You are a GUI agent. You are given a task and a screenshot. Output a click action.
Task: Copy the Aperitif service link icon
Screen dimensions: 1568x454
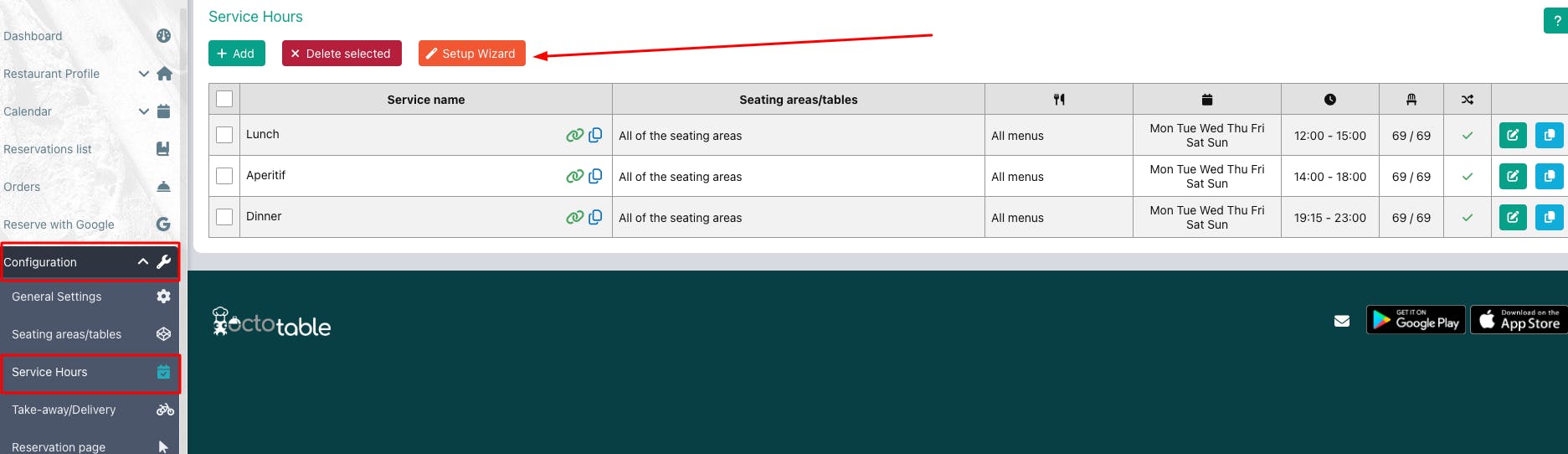pos(595,176)
